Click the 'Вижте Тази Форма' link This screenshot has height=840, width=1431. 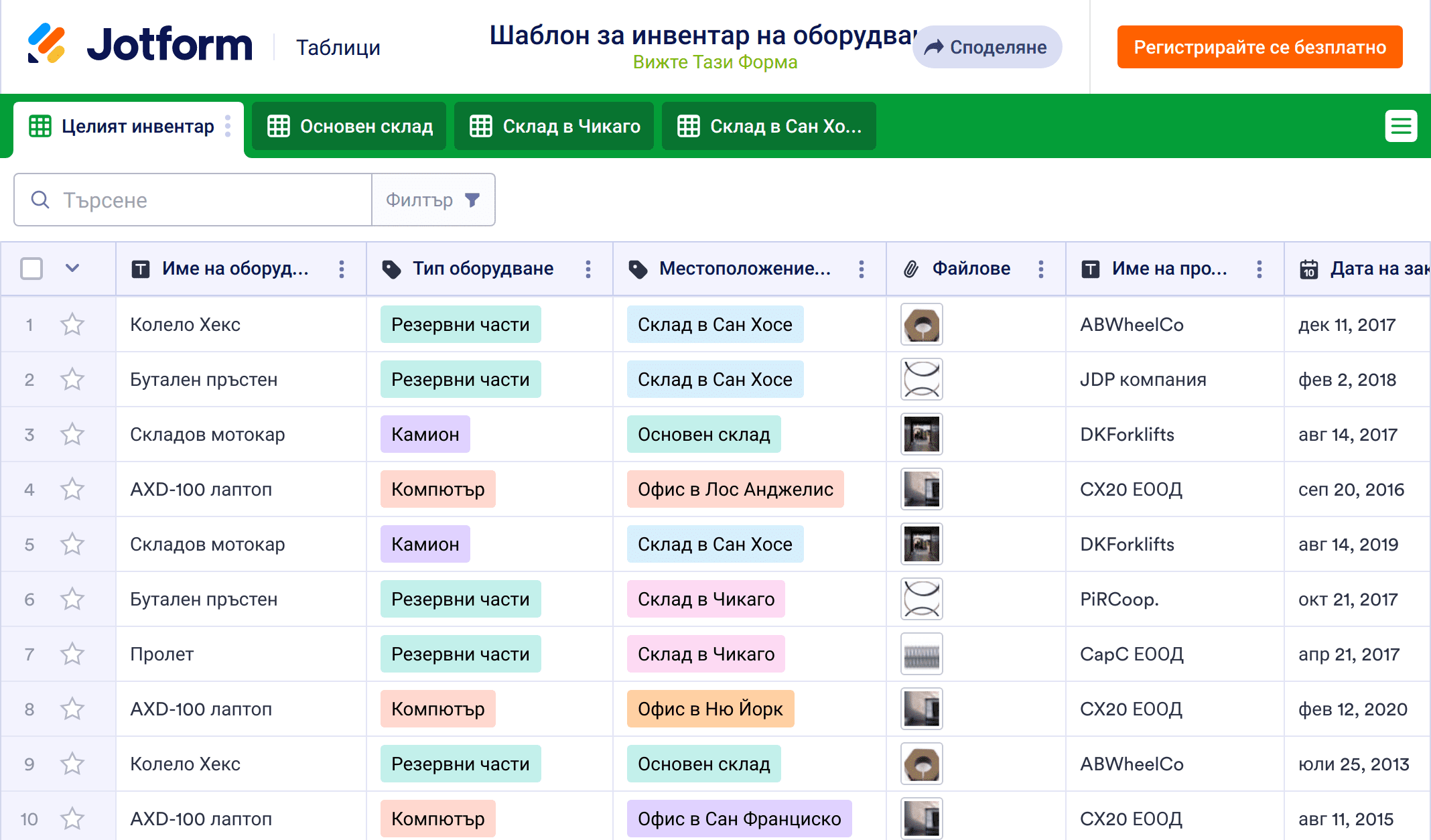[715, 62]
